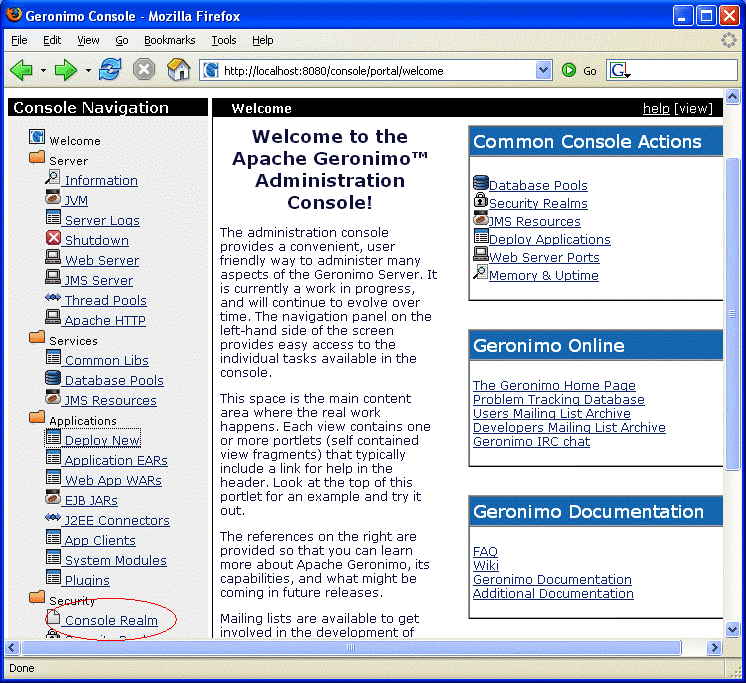The image size is (746, 684).
Task: Open The Geronimo Home Page link
Action: [554, 385]
